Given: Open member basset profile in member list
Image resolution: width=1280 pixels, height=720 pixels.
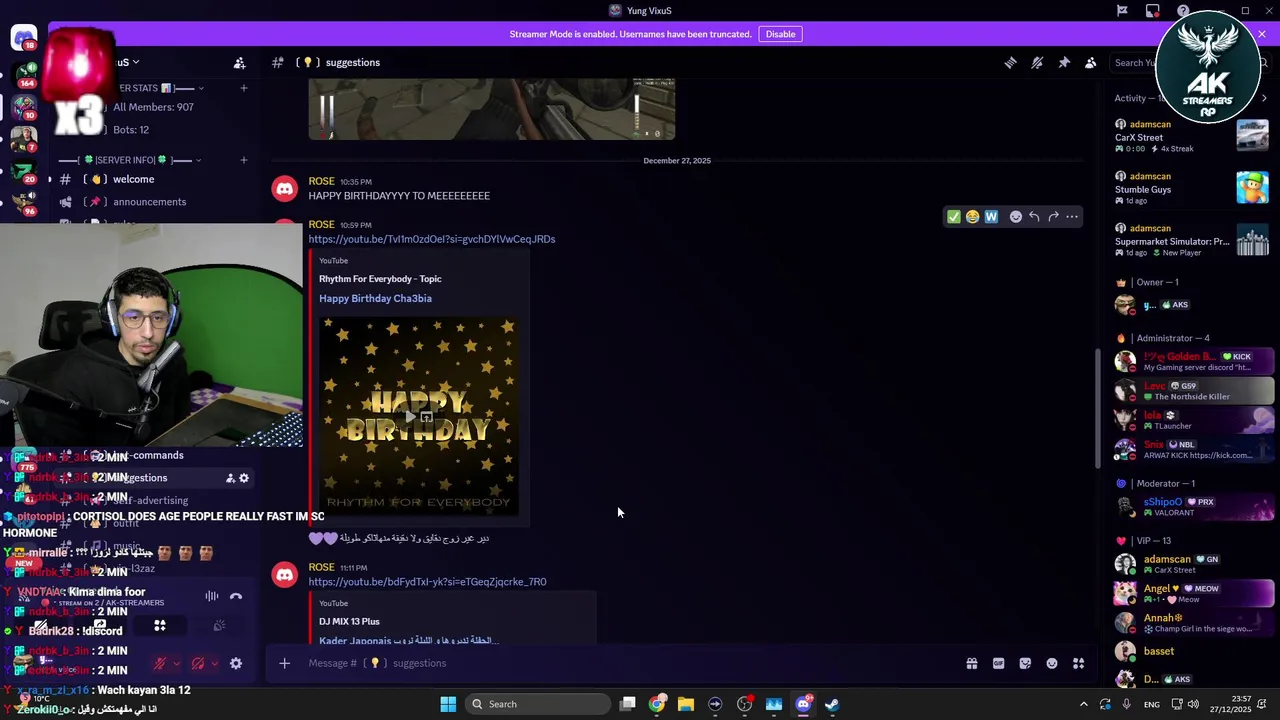Looking at the screenshot, I should [x=1194, y=651].
